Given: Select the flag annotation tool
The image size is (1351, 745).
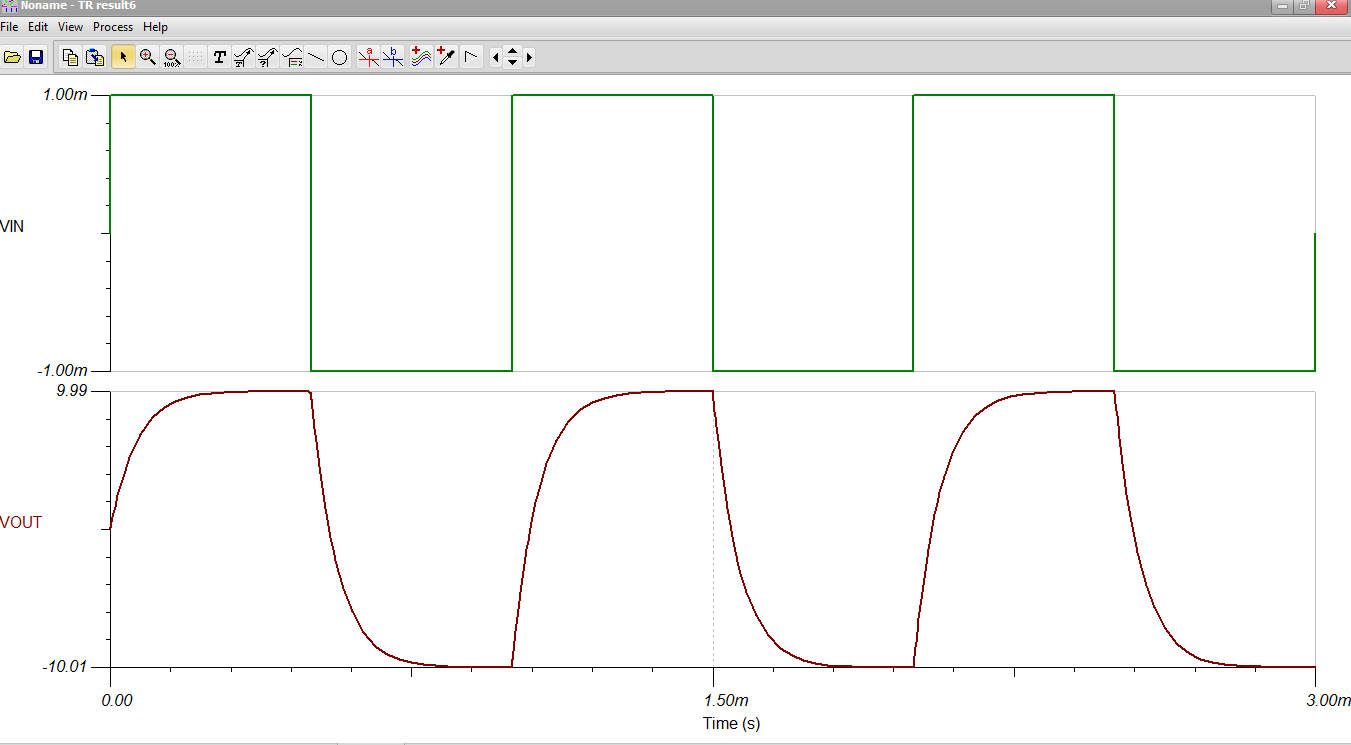Looking at the screenshot, I should pos(470,57).
